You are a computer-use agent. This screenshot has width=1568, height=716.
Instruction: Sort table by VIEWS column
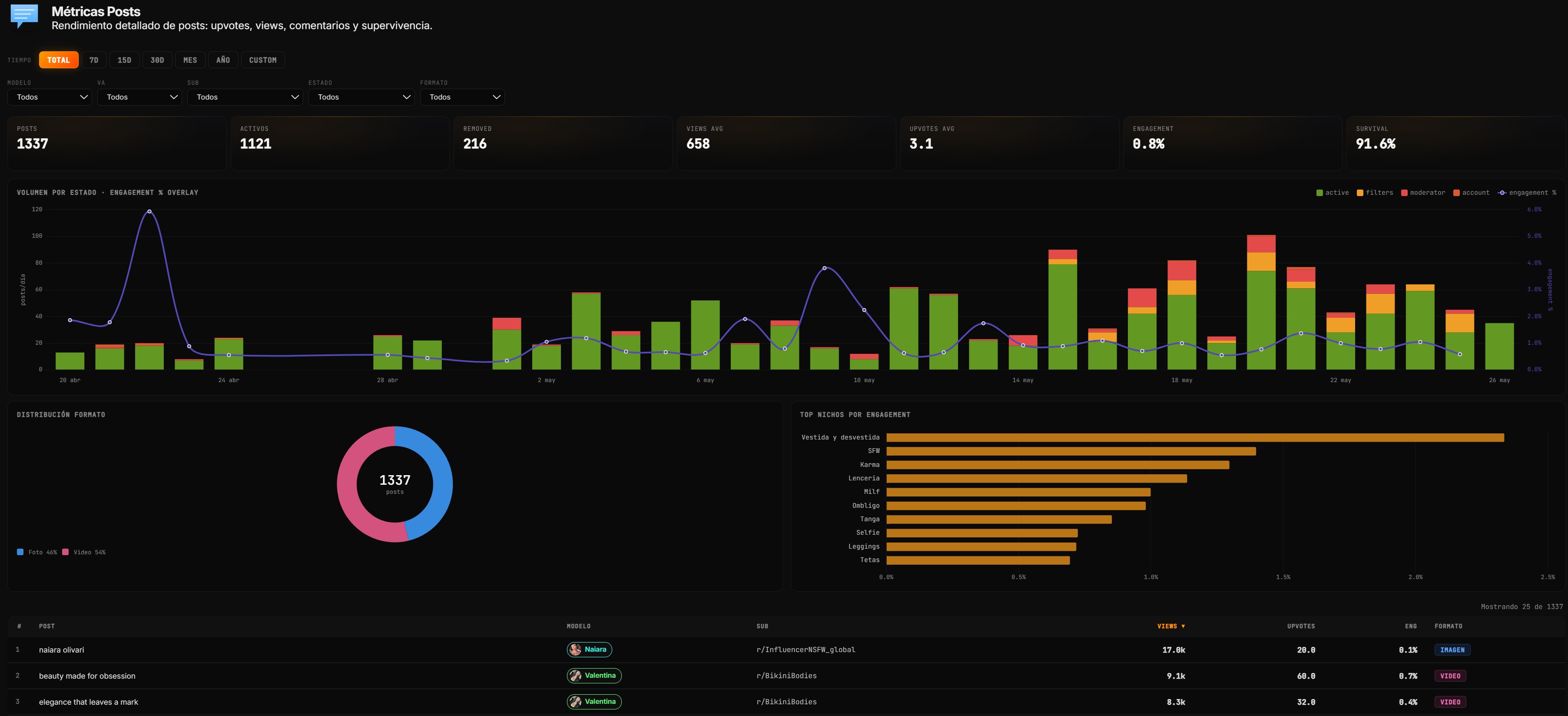1170,626
